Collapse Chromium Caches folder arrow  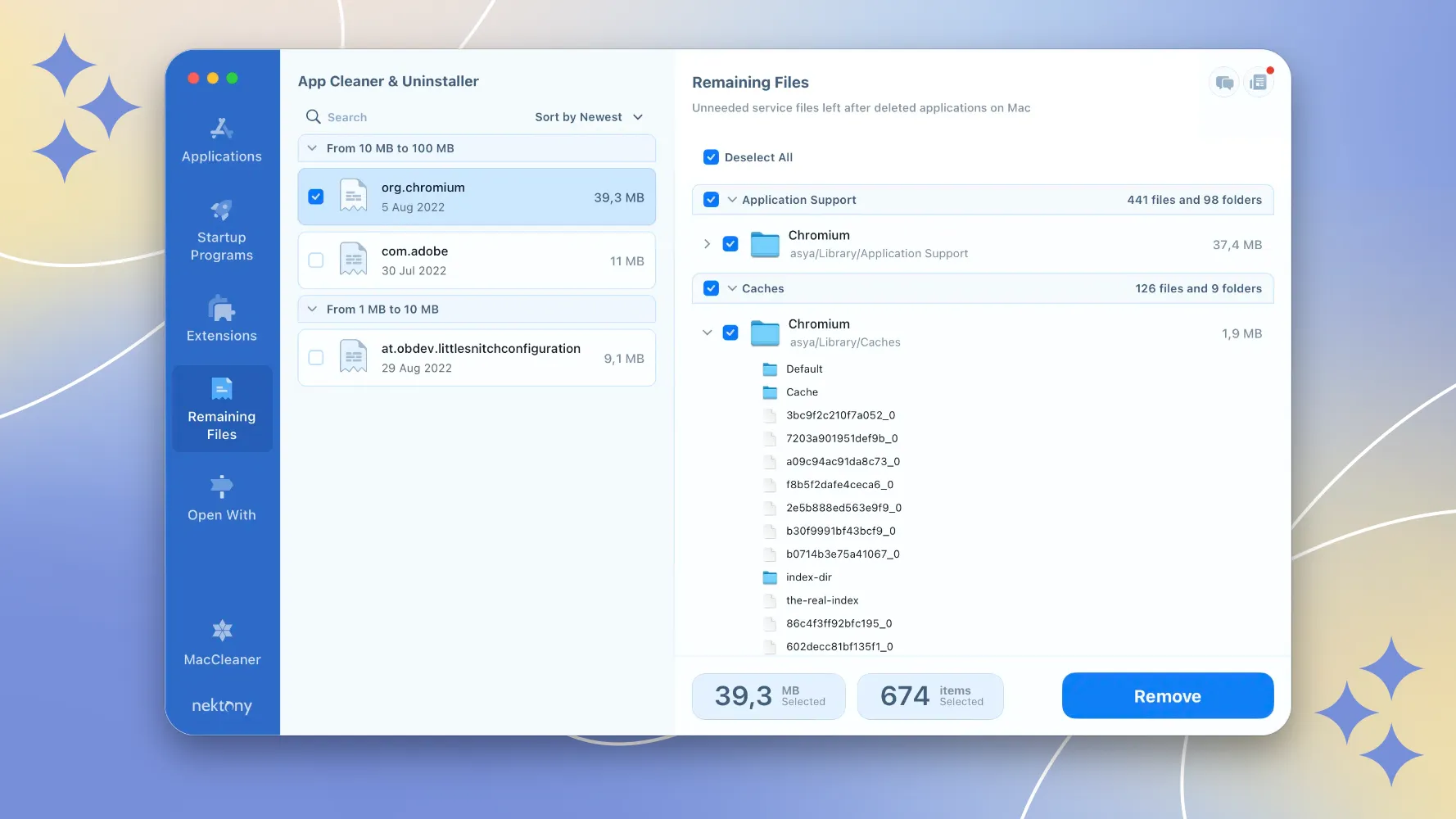707,333
